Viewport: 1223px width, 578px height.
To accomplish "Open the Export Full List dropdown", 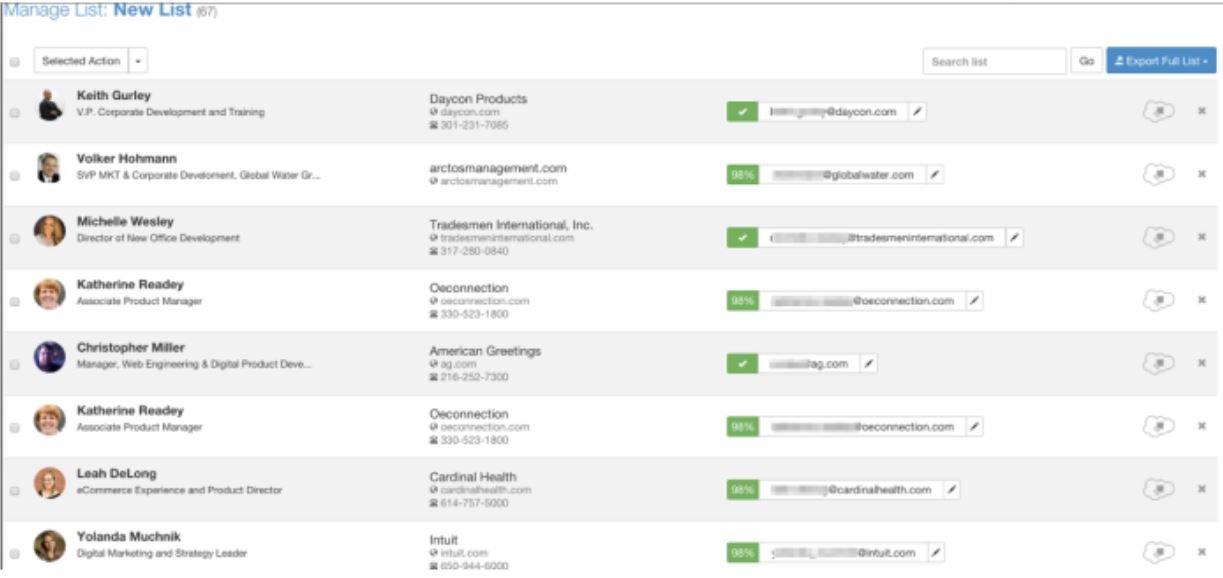I will point(1161,61).
